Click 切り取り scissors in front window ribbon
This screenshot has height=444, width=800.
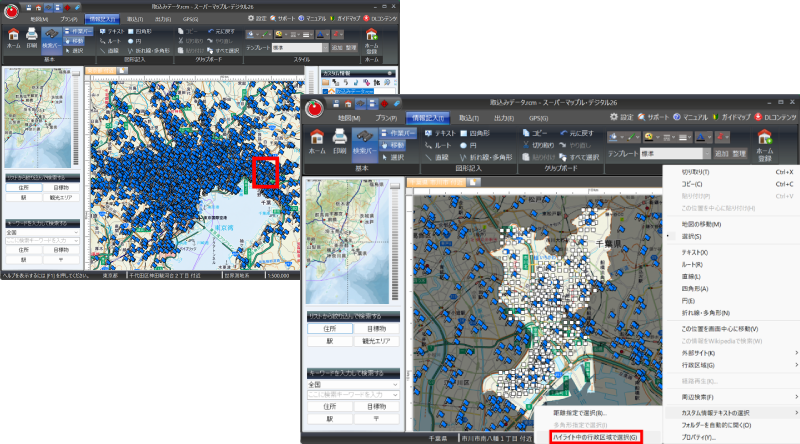click(x=538, y=145)
